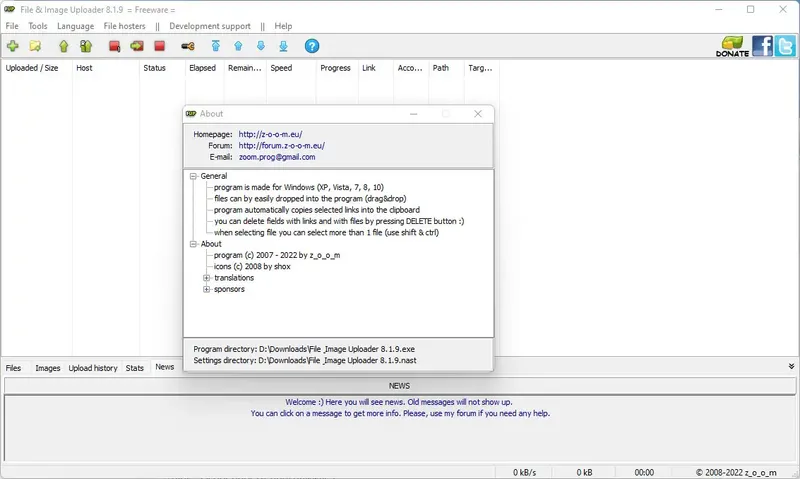This screenshot has height=479, width=800.
Task: Select 'program is made for Windows' tree row
Action: [298, 187]
